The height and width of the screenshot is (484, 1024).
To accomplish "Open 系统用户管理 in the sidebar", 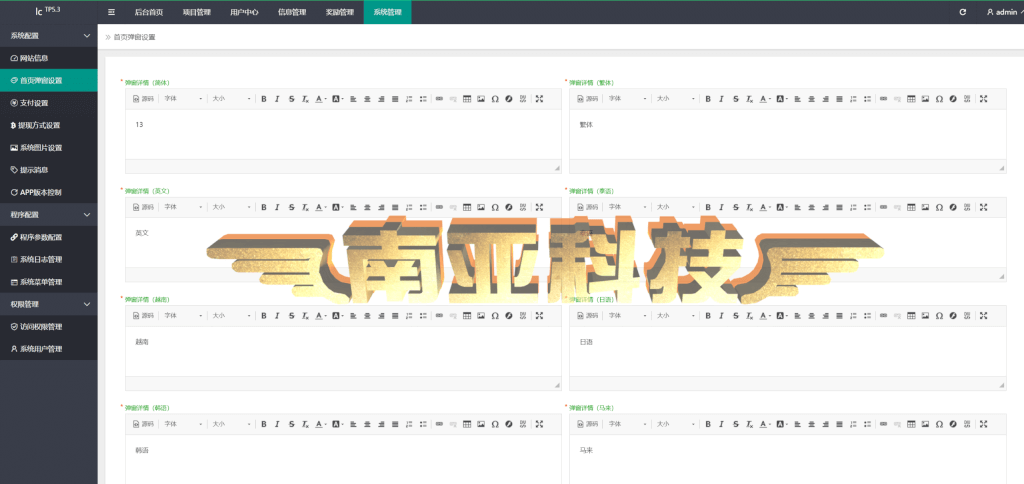I will click(49, 349).
